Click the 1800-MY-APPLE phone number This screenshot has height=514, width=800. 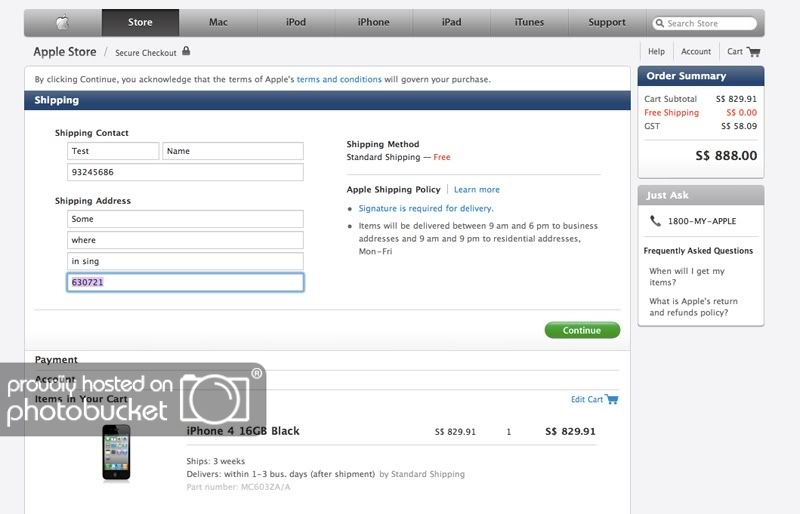point(702,221)
